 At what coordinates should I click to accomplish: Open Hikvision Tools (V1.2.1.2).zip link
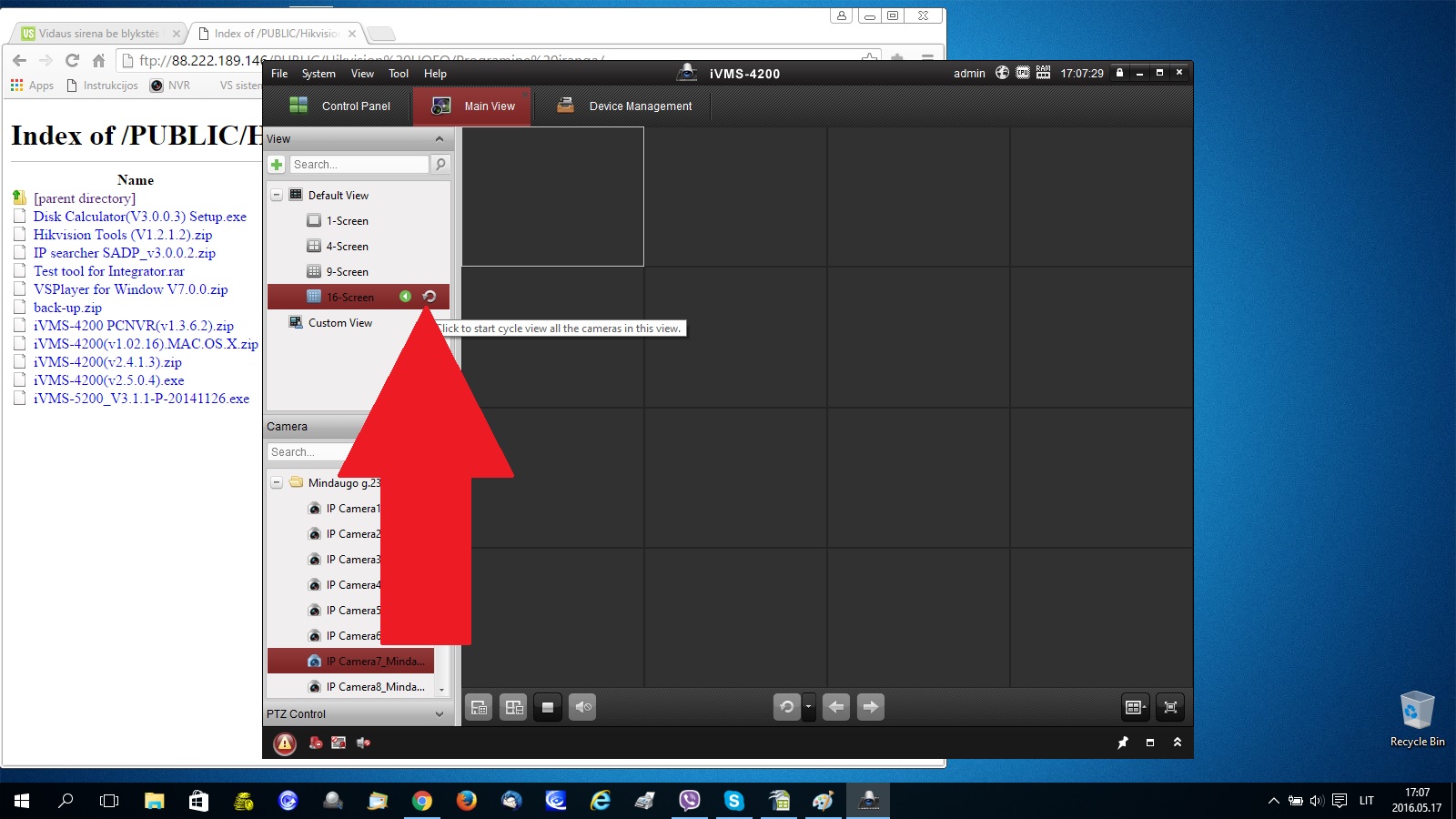click(123, 235)
